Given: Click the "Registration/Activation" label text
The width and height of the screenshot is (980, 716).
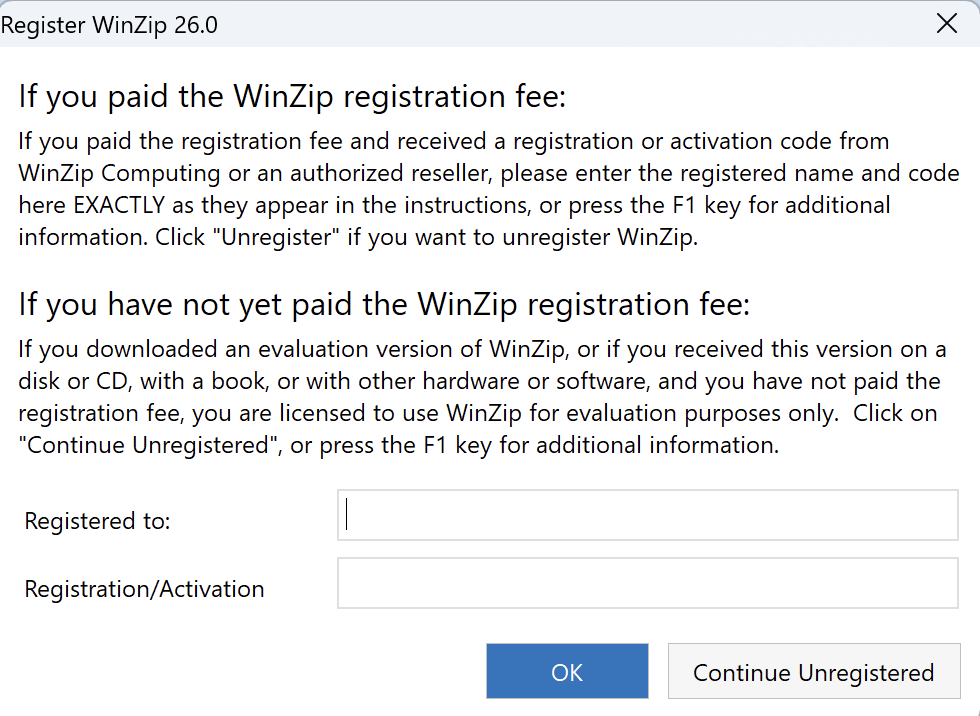Looking at the screenshot, I should (x=144, y=589).
